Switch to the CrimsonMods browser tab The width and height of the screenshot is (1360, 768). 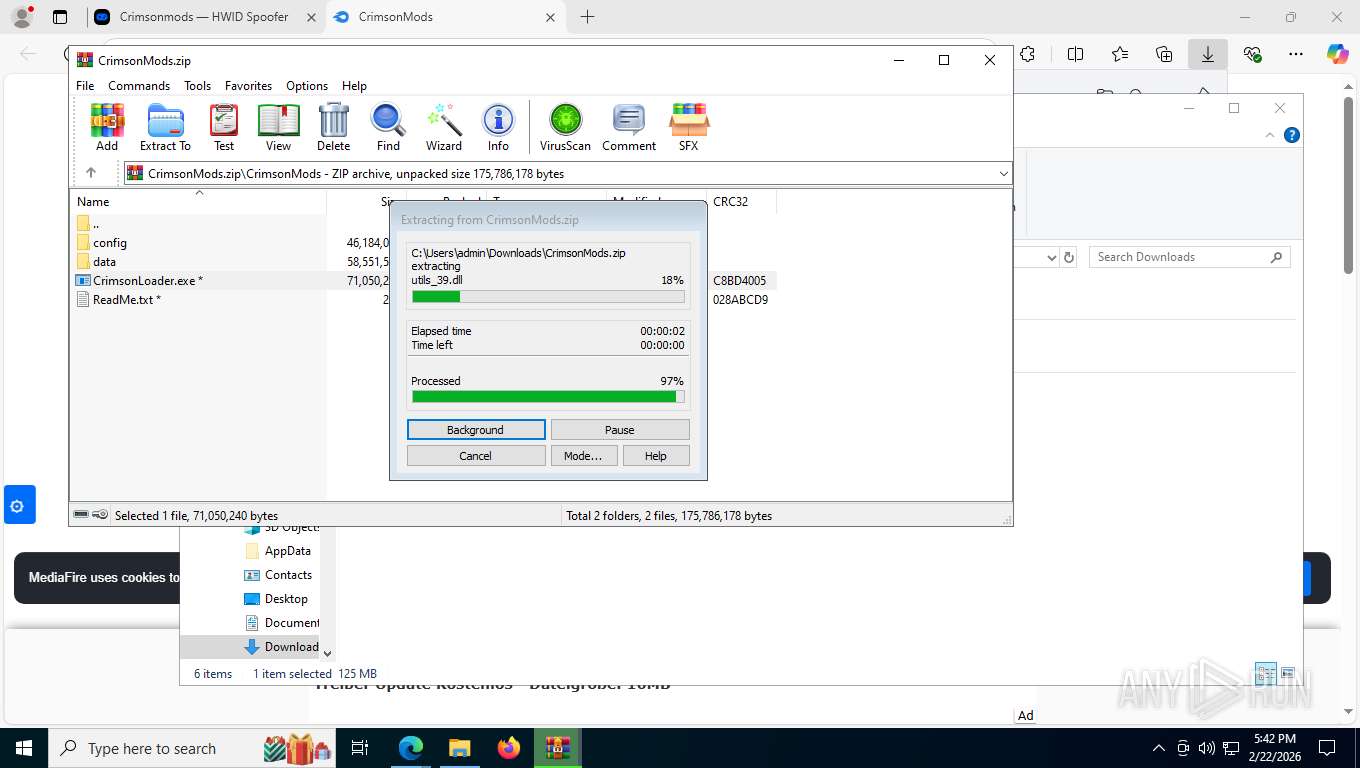[x=444, y=17]
